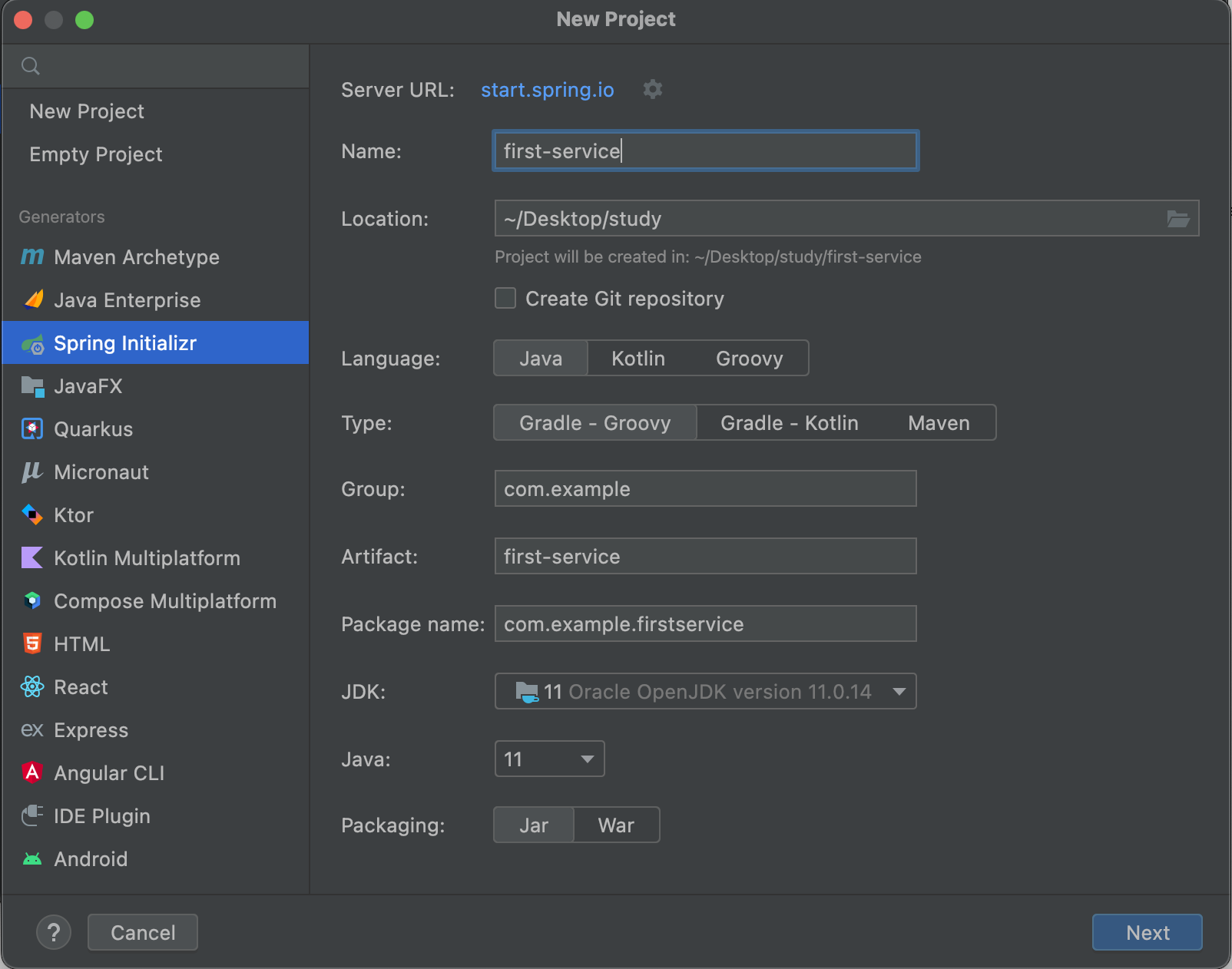Click the JDK folder icon in combo

tap(527, 692)
